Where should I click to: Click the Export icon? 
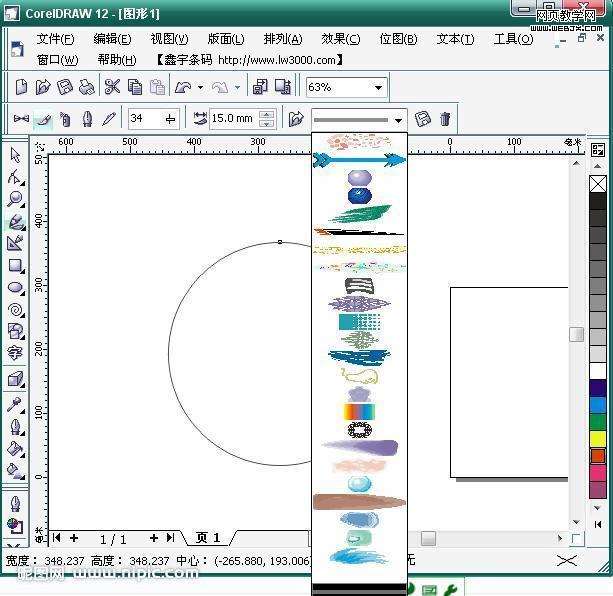(283, 86)
